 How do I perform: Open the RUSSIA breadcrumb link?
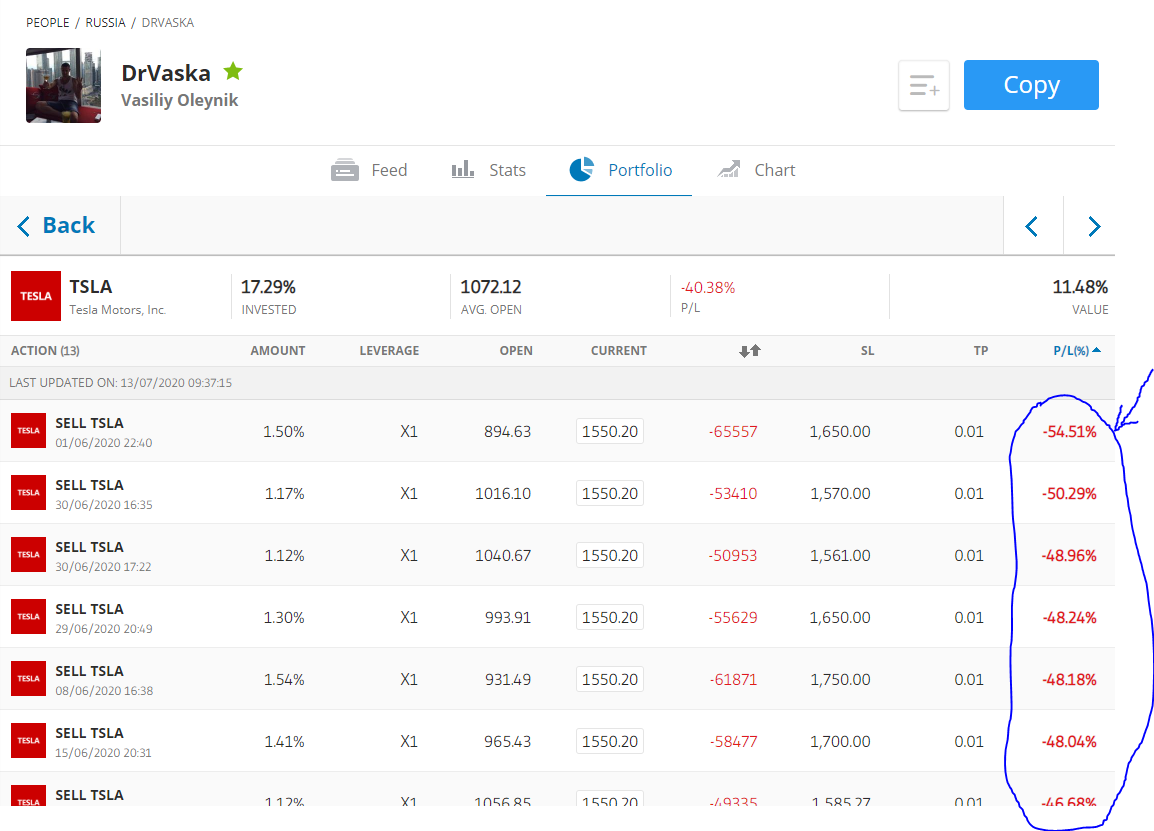(x=105, y=23)
